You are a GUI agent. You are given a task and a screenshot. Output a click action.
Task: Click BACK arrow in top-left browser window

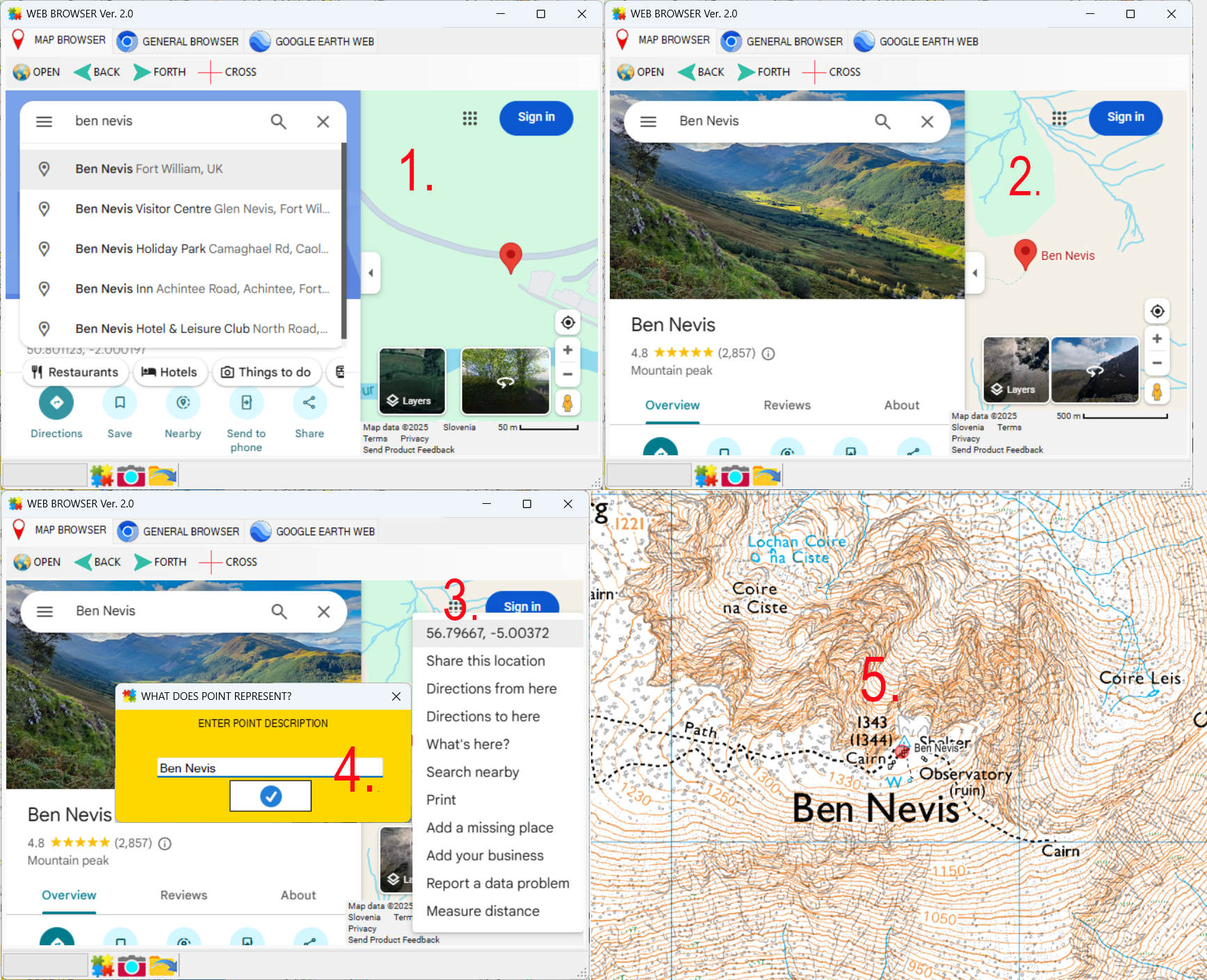coord(97,72)
